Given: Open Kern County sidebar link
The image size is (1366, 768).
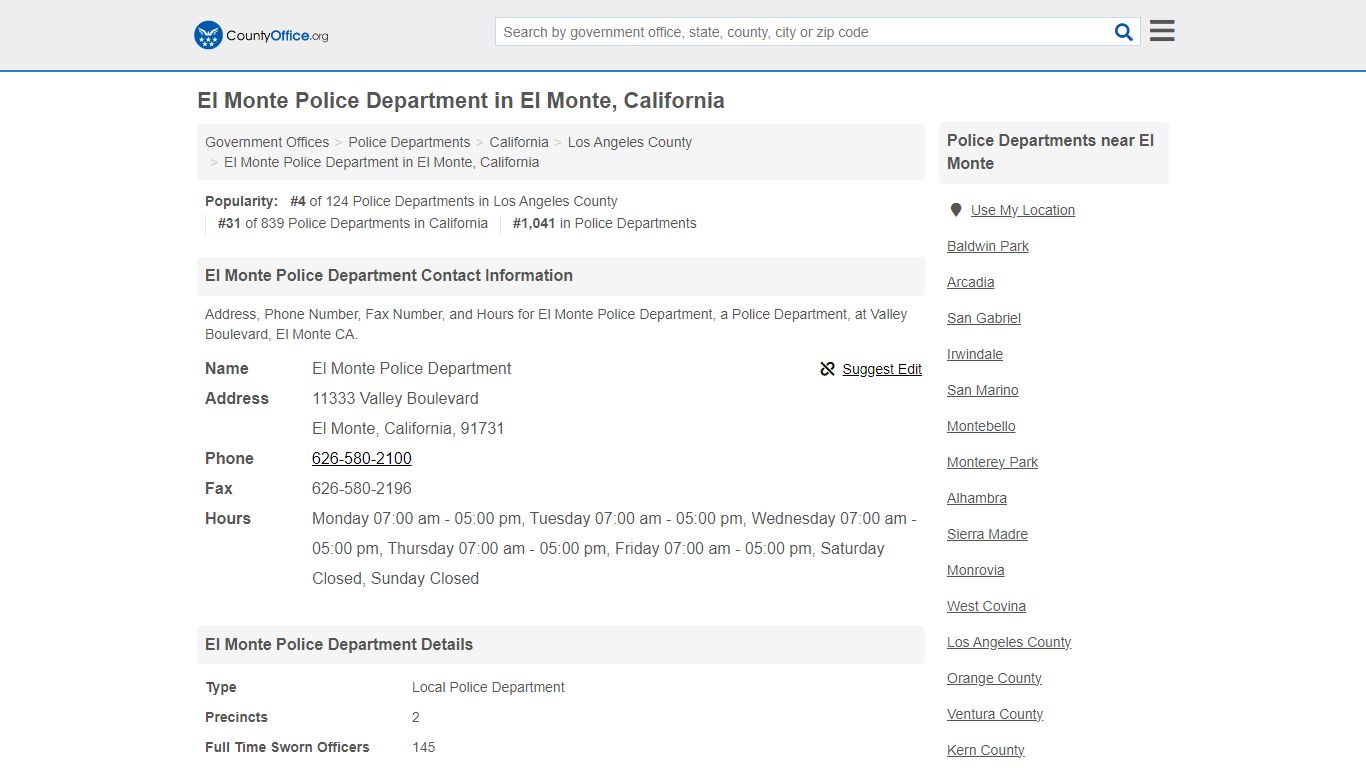Looking at the screenshot, I should pyautogui.click(x=986, y=750).
